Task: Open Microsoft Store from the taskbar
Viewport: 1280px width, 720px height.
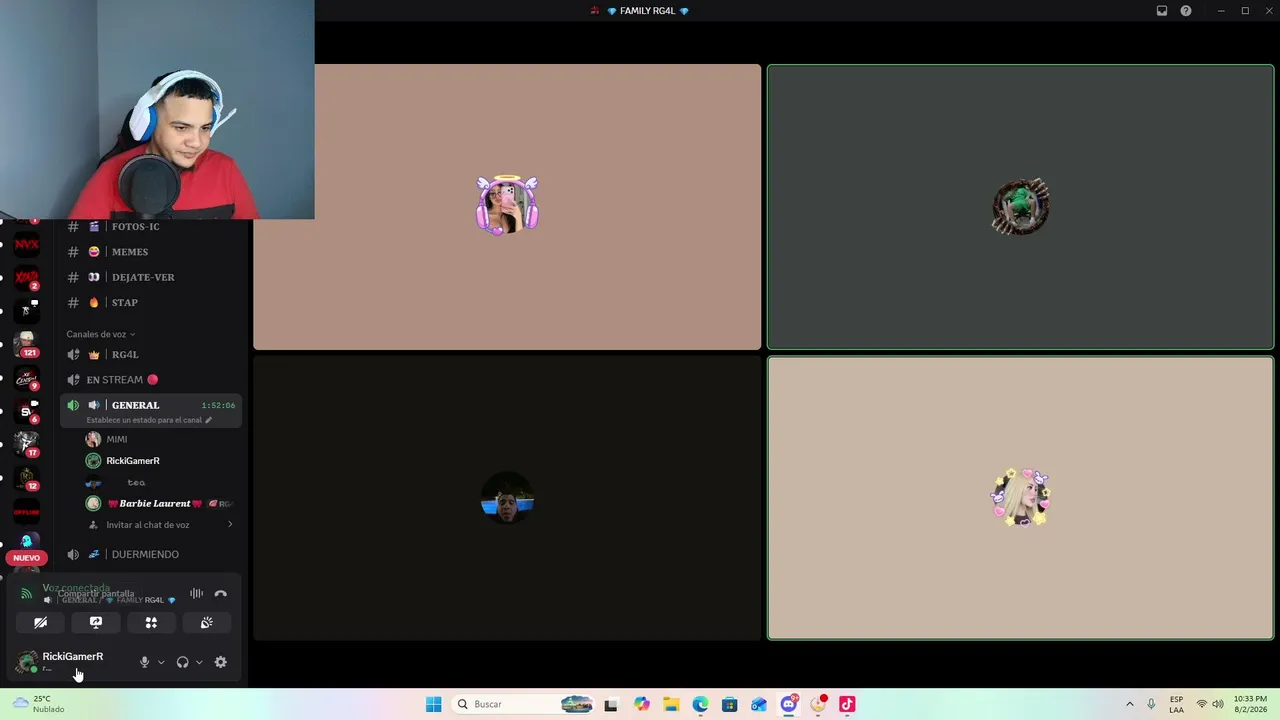Action: click(x=729, y=704)
